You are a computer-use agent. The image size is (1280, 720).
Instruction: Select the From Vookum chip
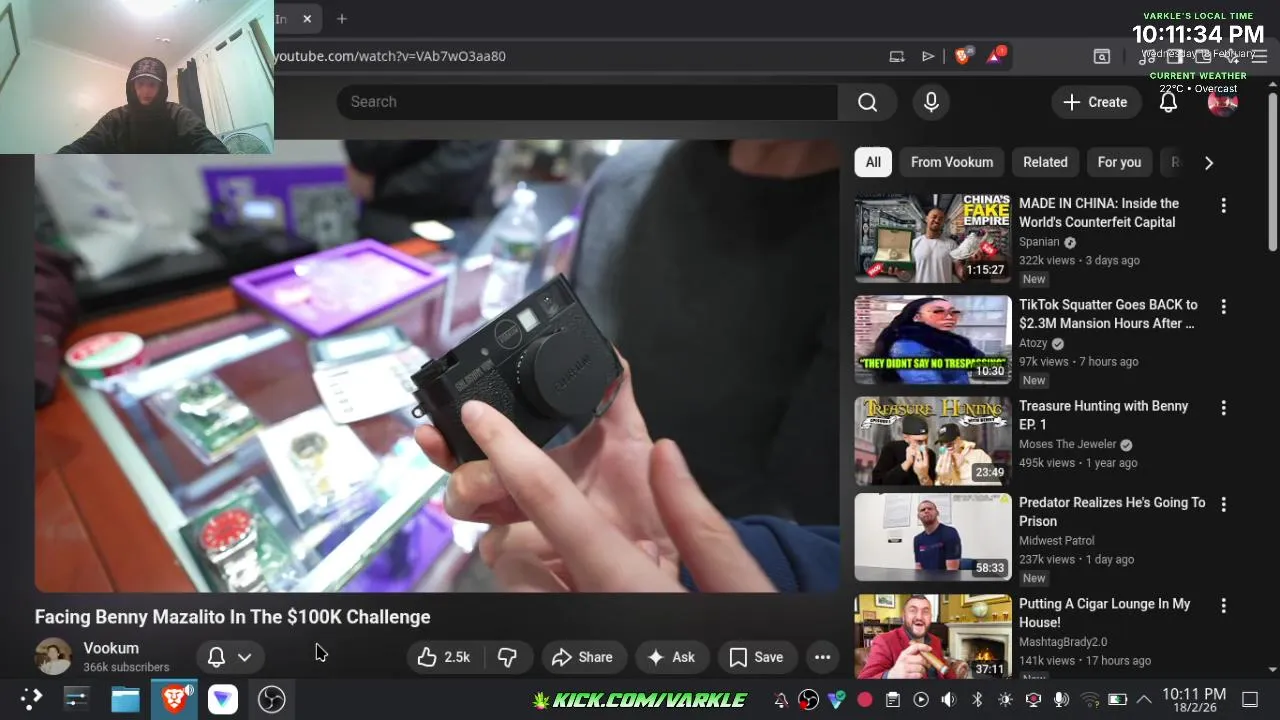coord(952,162)
